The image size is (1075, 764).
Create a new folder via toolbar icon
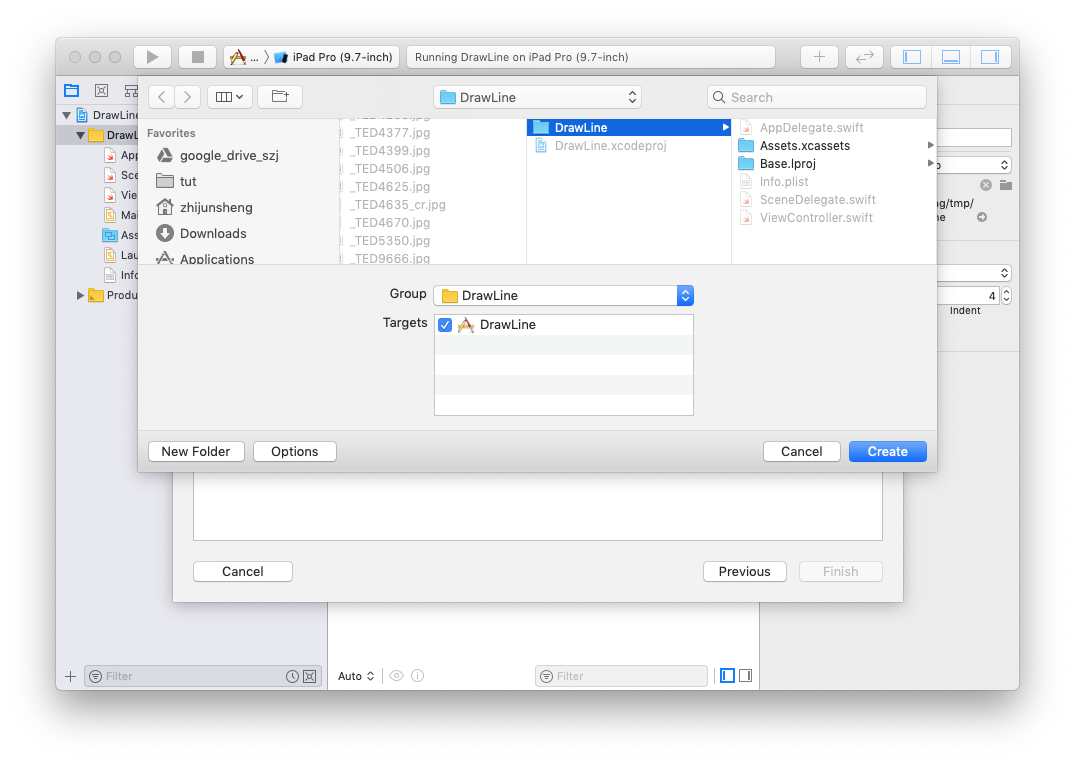280,97
